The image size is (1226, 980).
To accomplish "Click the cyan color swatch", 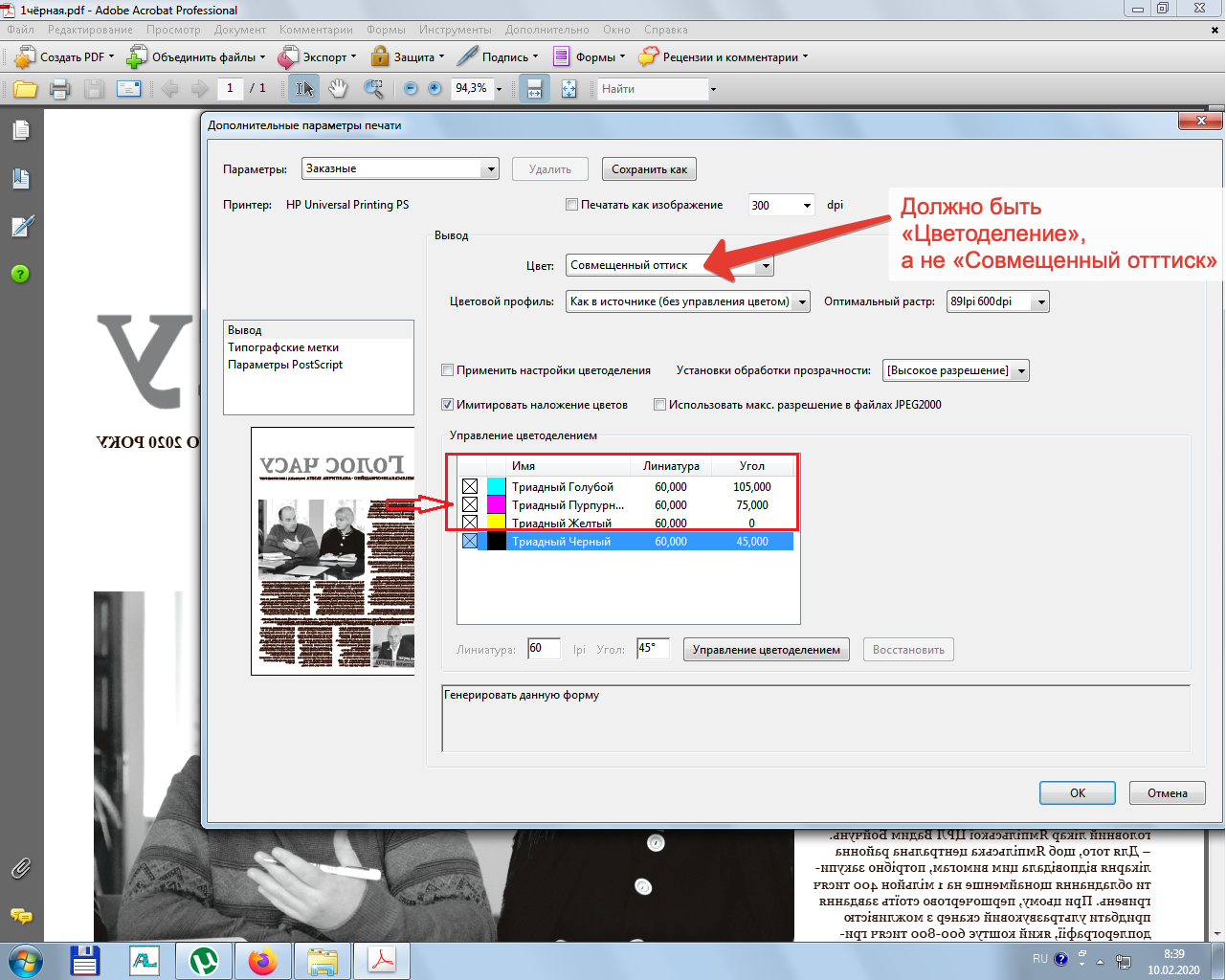I will point(497,487).
